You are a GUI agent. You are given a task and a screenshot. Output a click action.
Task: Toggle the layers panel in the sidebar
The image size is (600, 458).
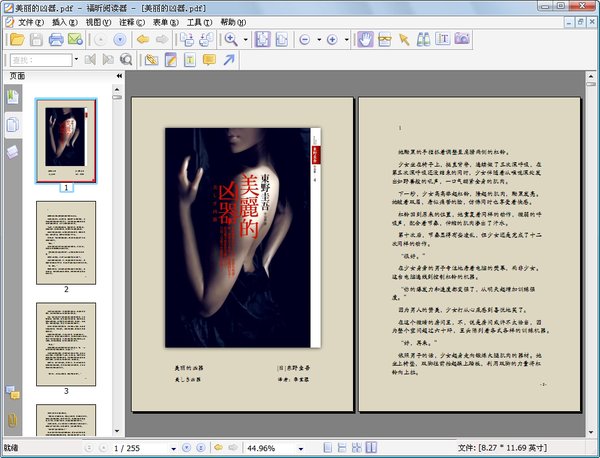pyautogui.click(x=12, y=150)
